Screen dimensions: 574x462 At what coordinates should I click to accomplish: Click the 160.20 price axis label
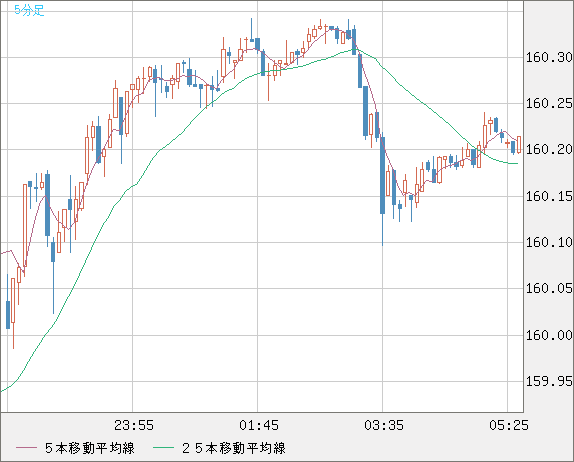tap(549, 149)
